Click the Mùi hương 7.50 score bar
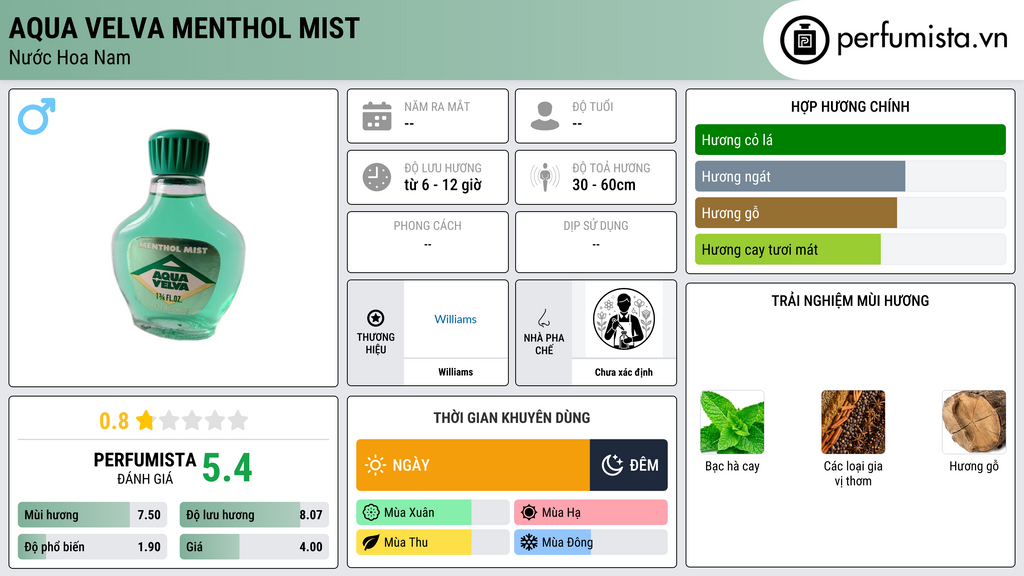Screen dimensions: 1024x576 (93, 515)
